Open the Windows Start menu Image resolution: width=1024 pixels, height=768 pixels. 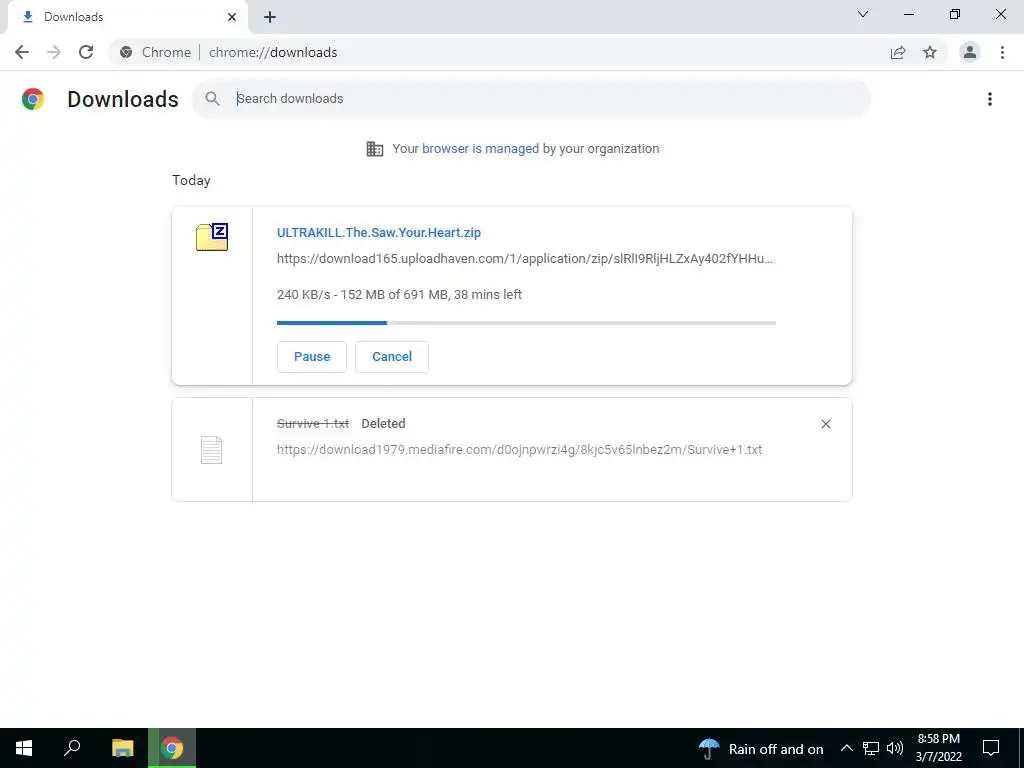[24, 748]
